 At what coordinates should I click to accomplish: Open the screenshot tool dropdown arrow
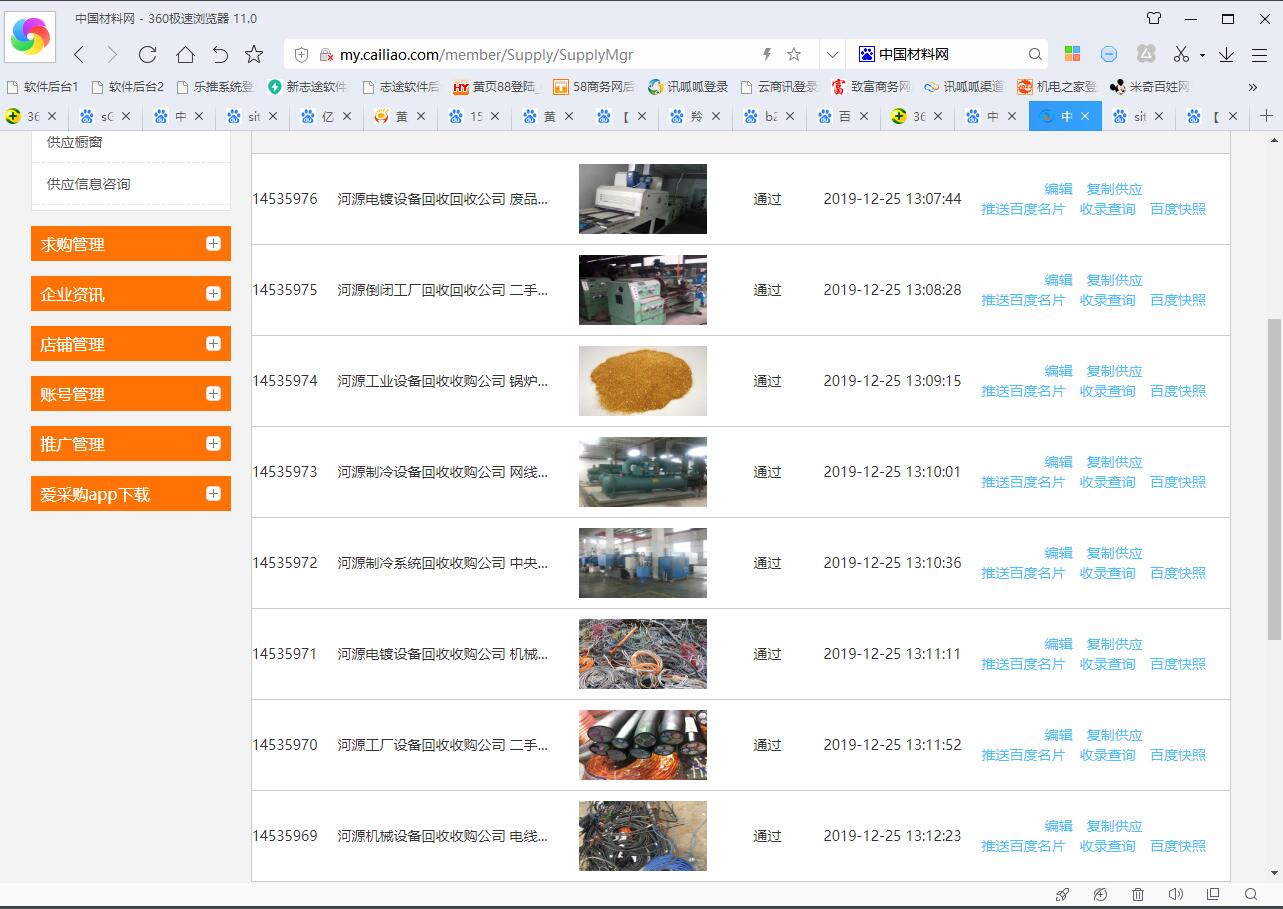pyautogui.click(x=1202, y=55)
